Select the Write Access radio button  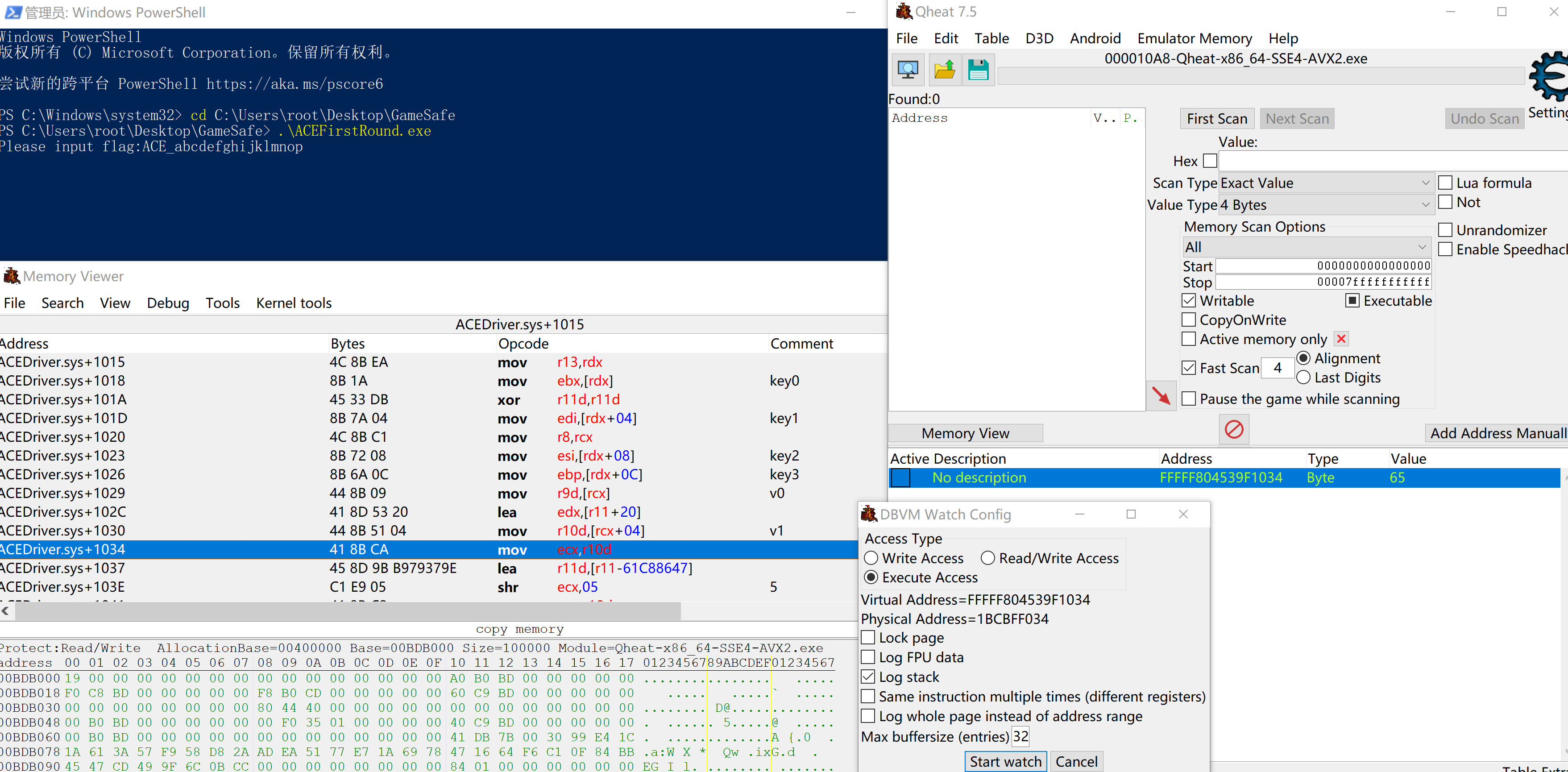(x=871, y=558)
